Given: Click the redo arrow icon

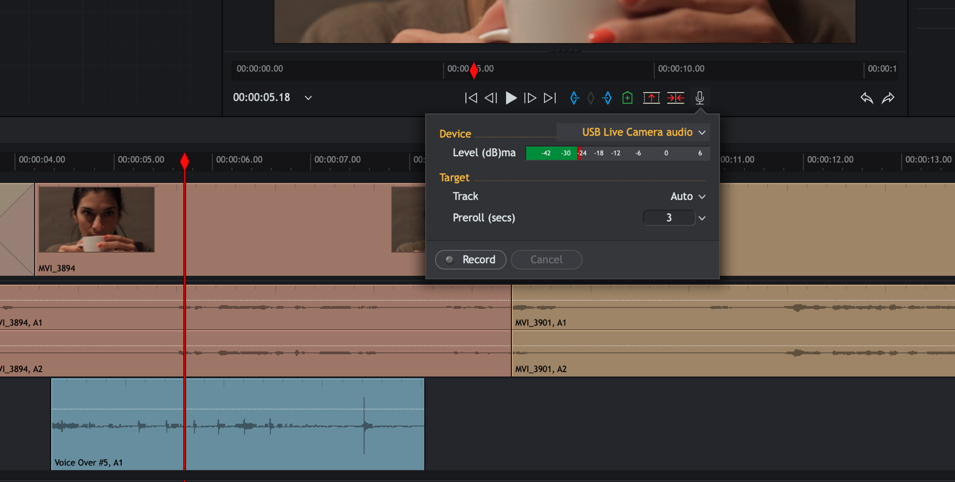Looking at the screenshot, I should point(888,98).
